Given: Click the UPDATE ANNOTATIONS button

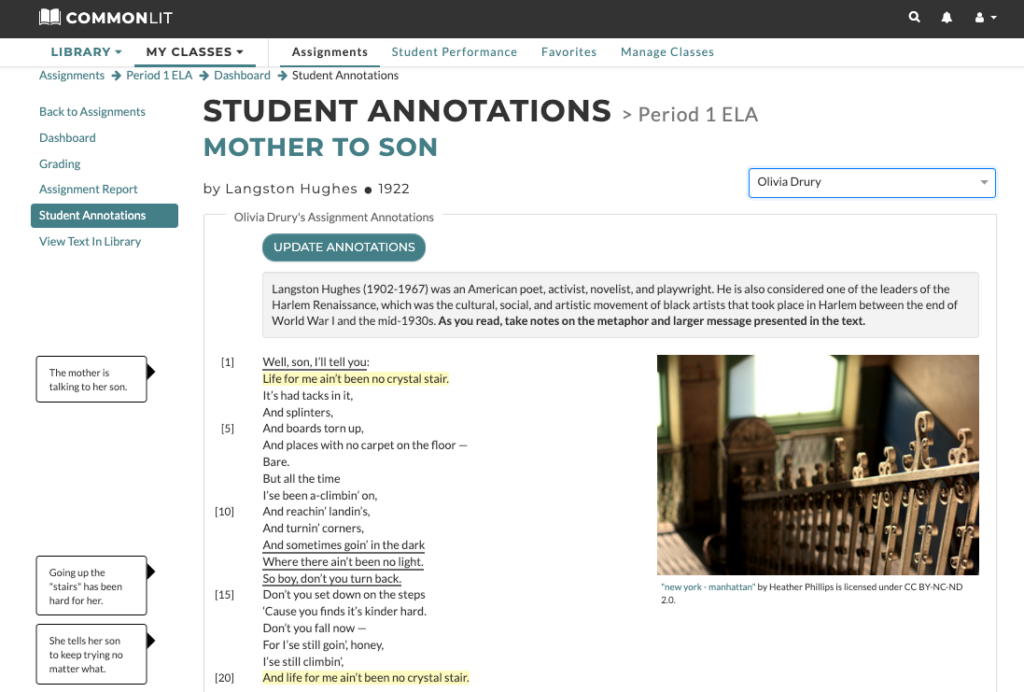Looking at the screenshot, I should pyautogui.click(x=344, y=247).
